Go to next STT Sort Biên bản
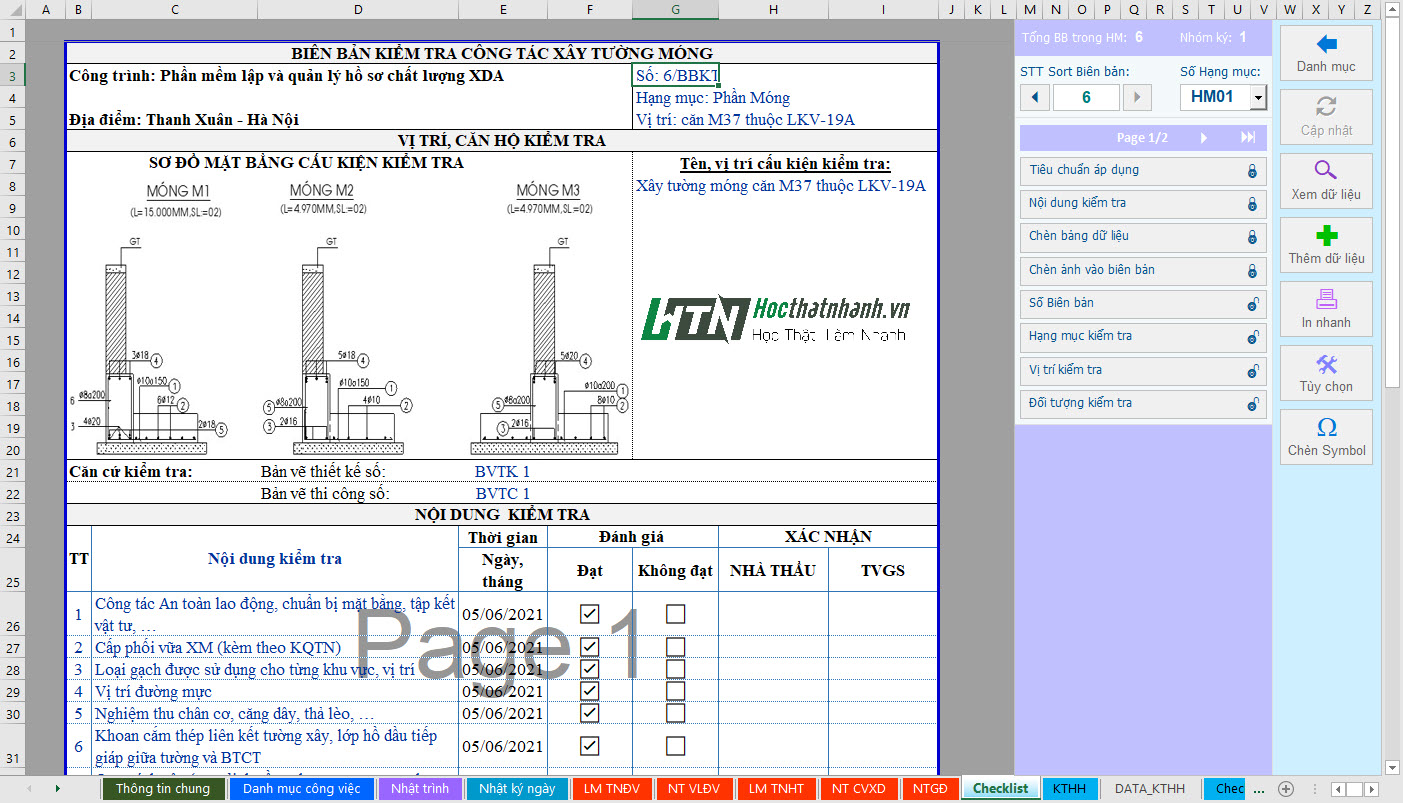 pyautogui.click(x=1137, y=98)
